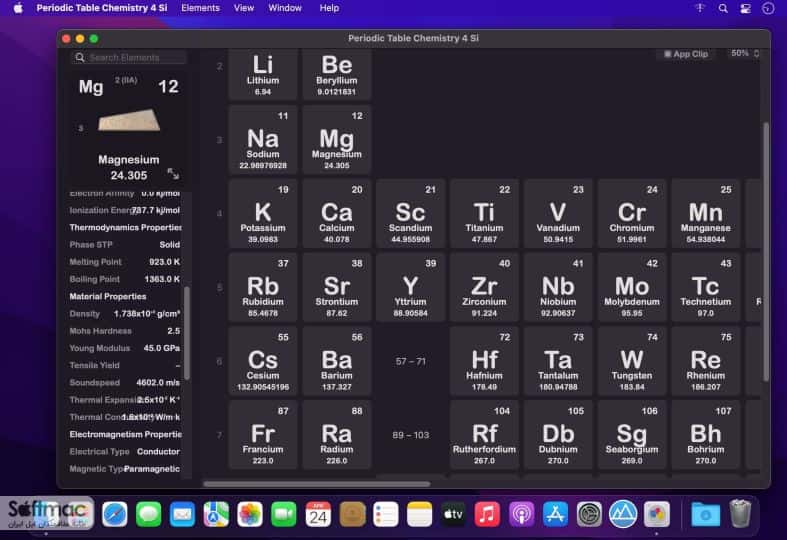Click the Magnesium sample image
Screen dimensions: 787x540
pos(129,120)
